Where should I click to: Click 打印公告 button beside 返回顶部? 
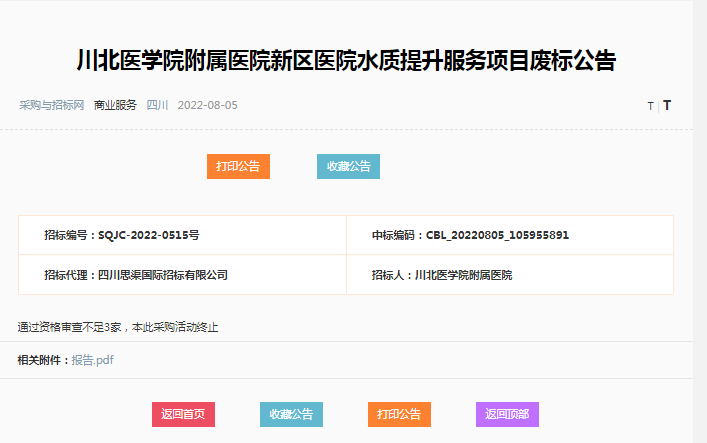pyautogui.click(x=399, y=414)
